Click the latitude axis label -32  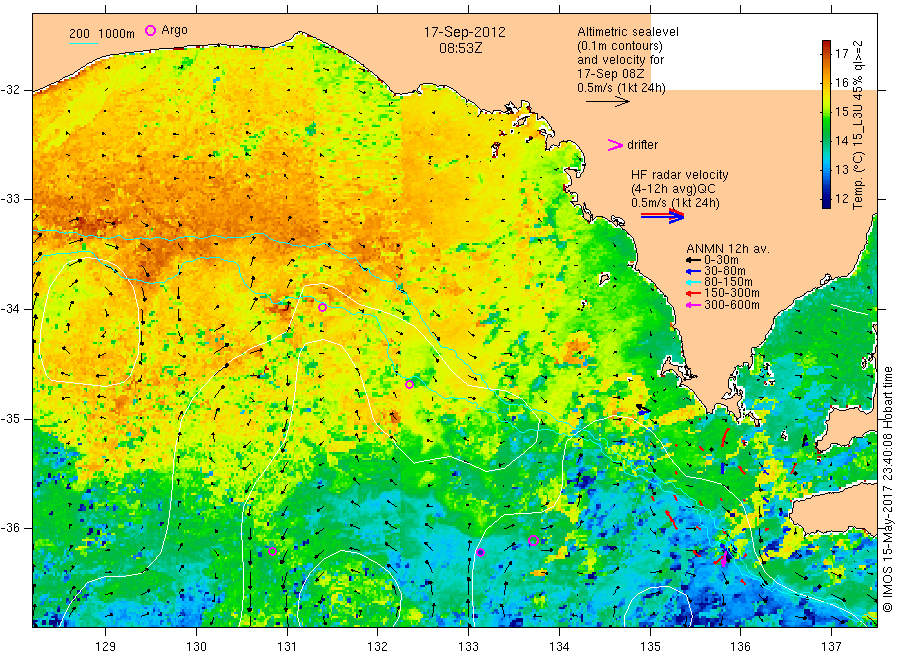click(10, 90)
